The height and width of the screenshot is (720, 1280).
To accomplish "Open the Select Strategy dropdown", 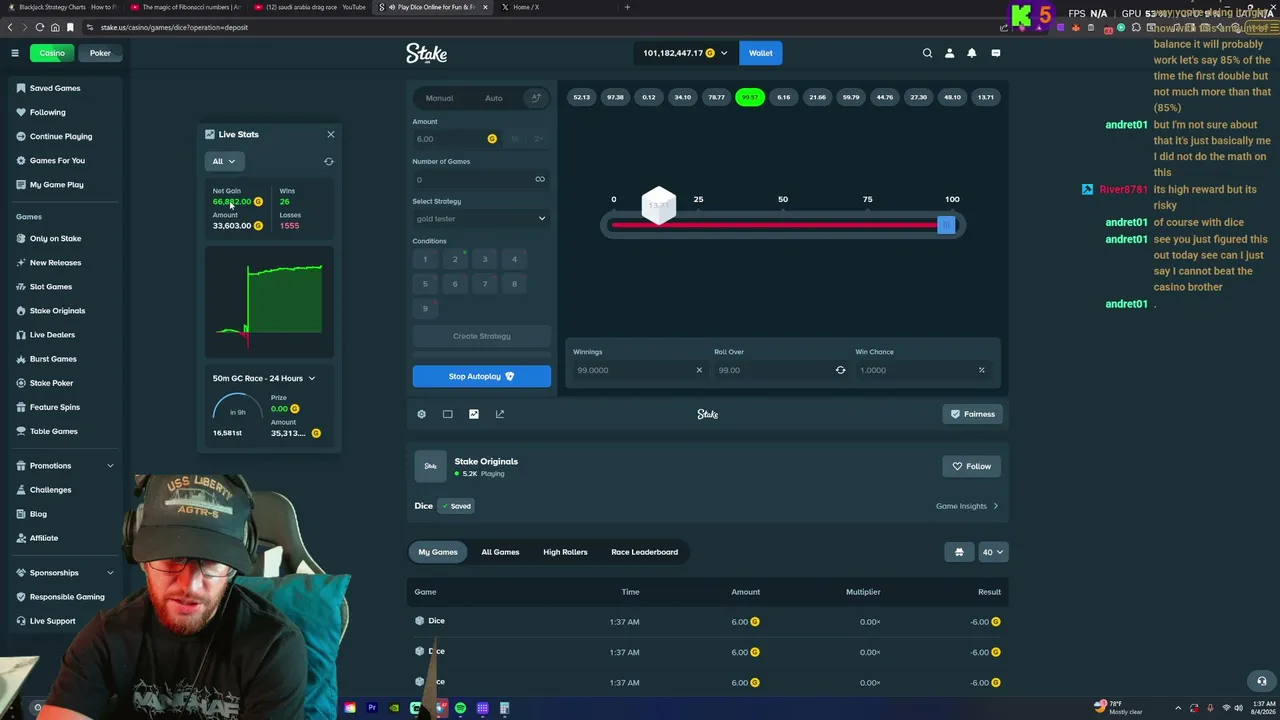I will tap(481, 219).
